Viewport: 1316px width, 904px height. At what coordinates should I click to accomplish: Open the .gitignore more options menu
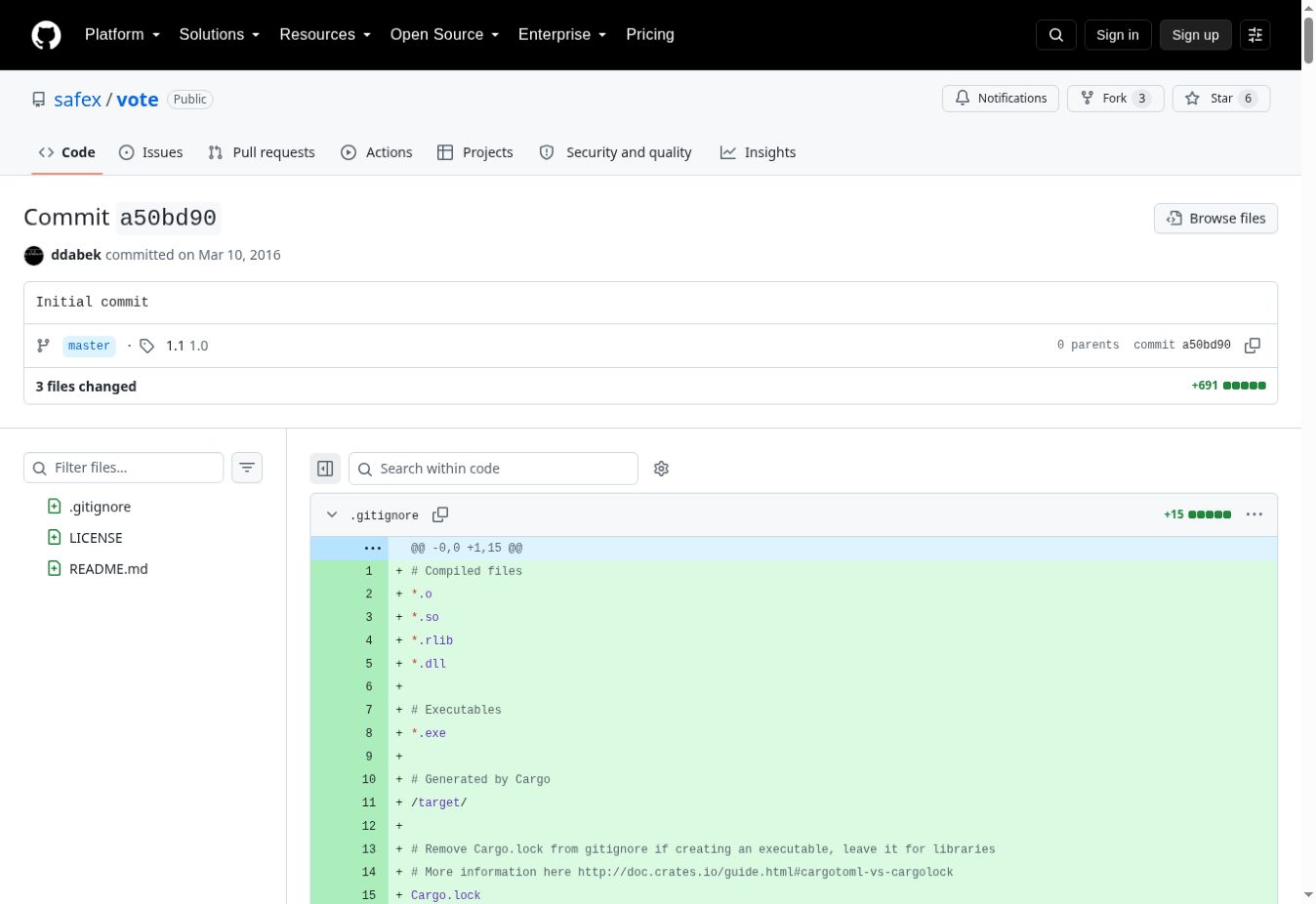click(1254, 514)
